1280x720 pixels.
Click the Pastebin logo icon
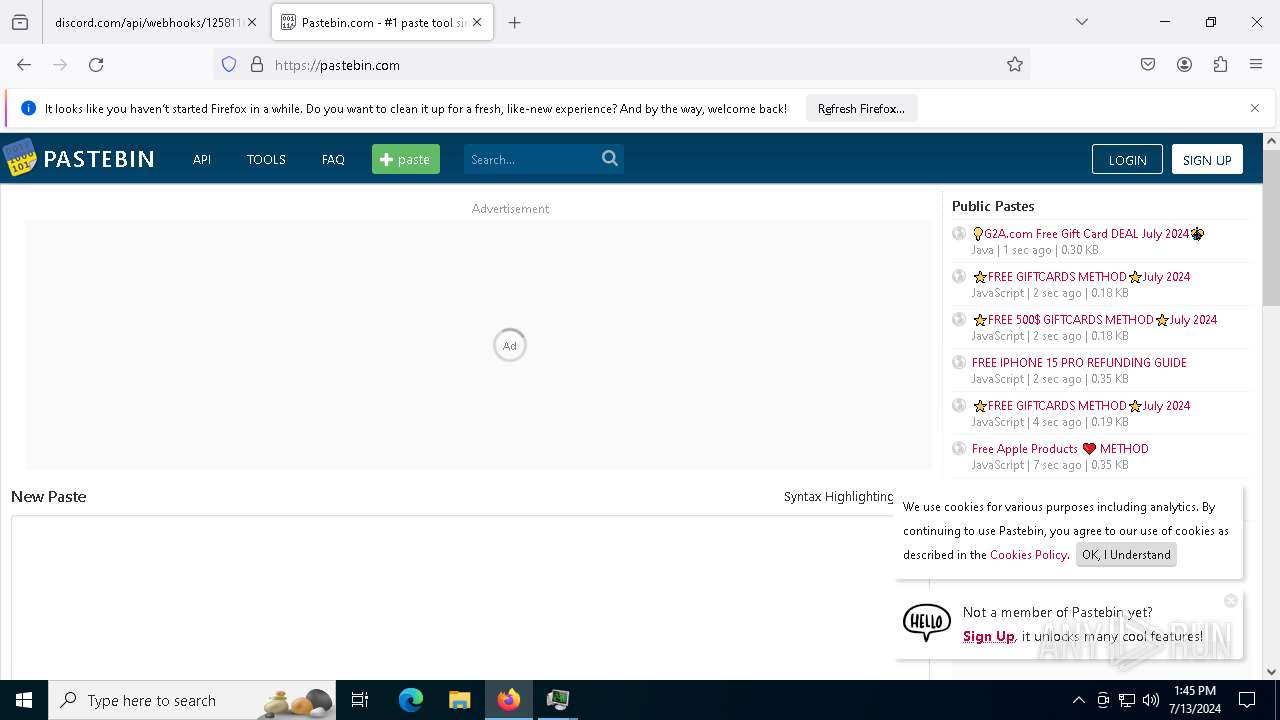(x=19, y=158)
